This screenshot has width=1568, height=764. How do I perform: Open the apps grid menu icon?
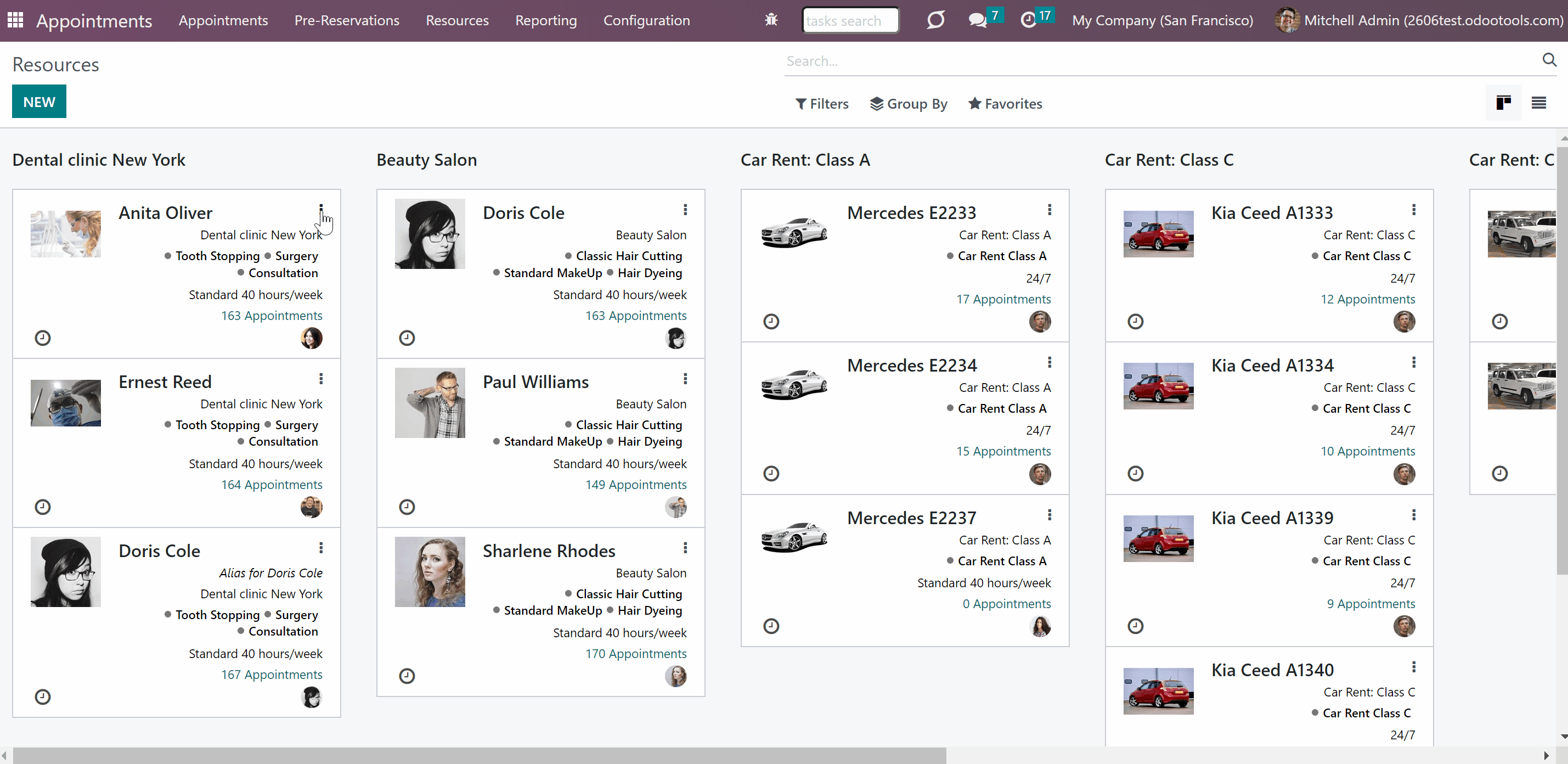point(15,20)
